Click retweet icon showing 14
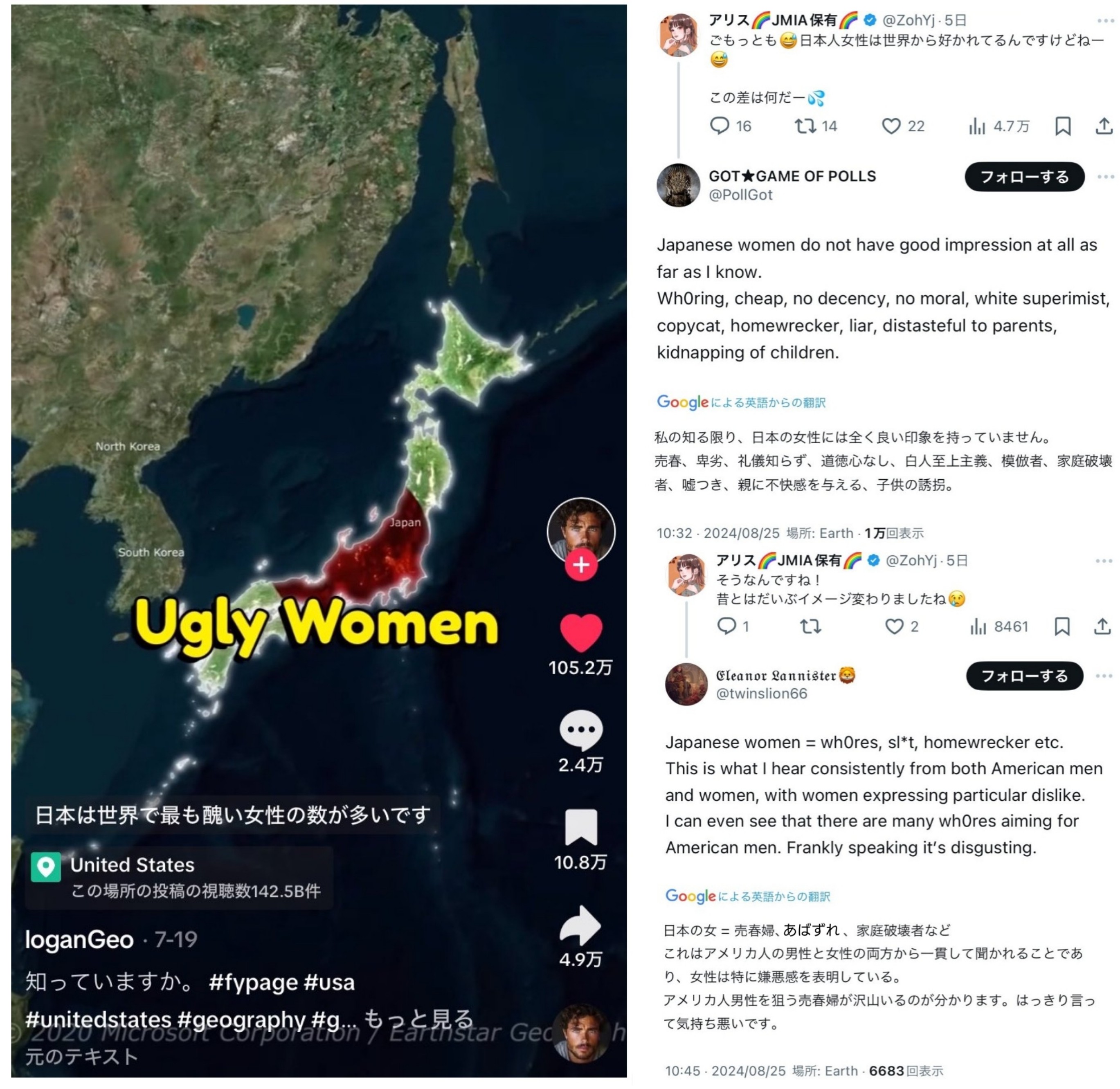Image resolution: width=1120 pixels, height=1089 pixels. 805,126
